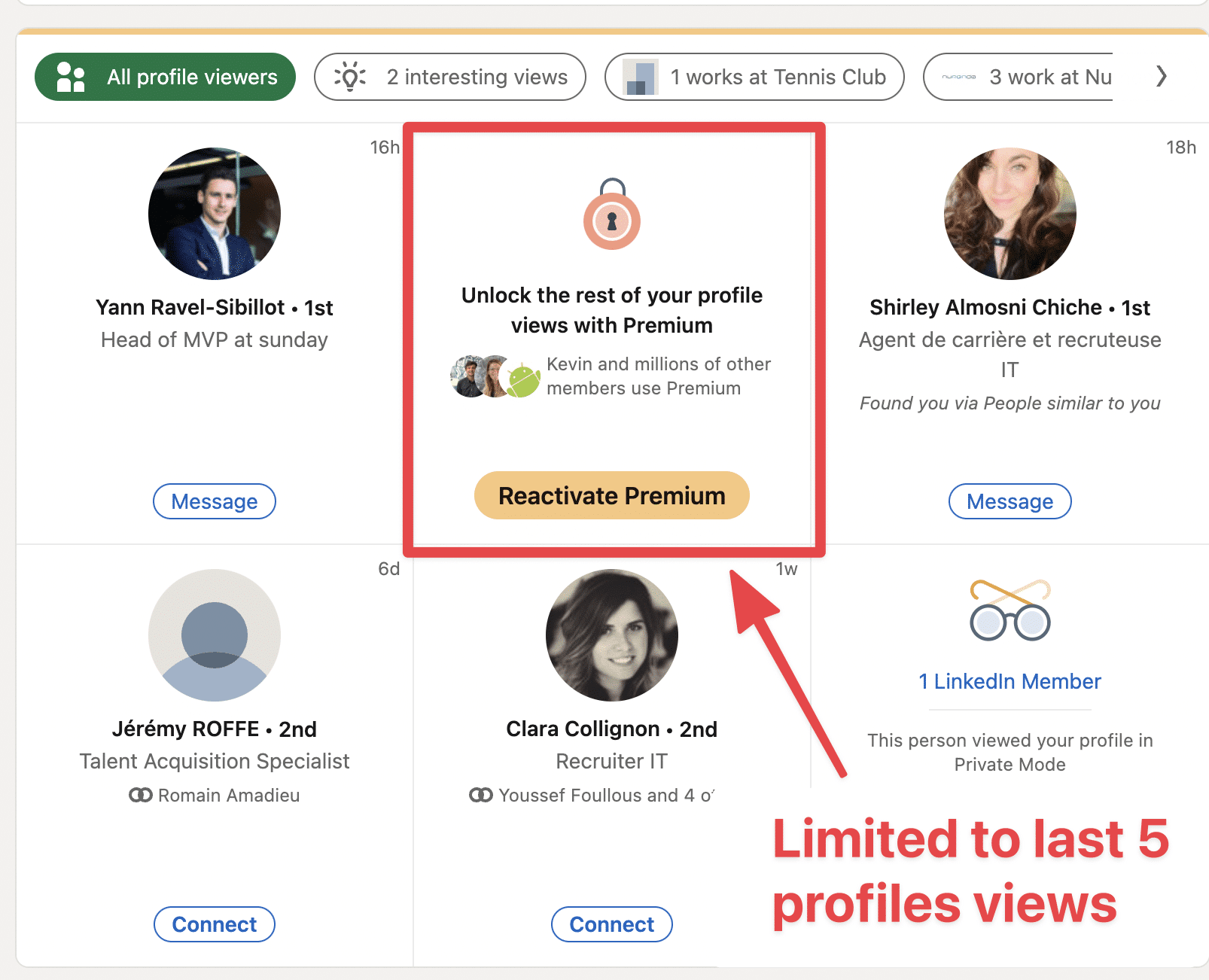
Task: Click 'Found you via People similar to you'
Action: tap(1010, 403)
